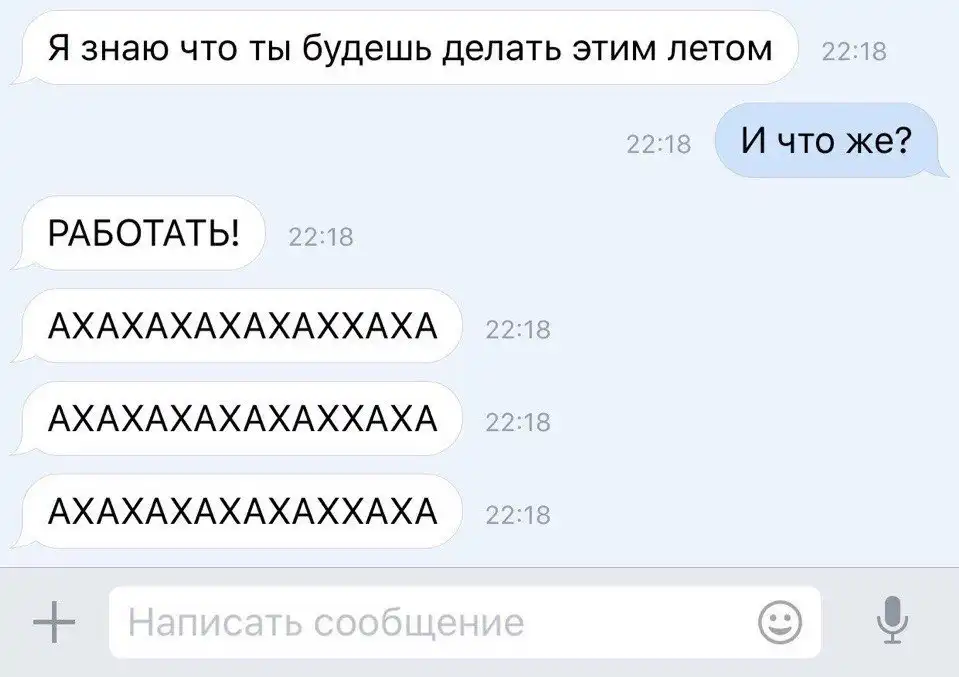
Task: Click the 22:18 timestamp beside "И что же?"
Action: pos(659,144)
